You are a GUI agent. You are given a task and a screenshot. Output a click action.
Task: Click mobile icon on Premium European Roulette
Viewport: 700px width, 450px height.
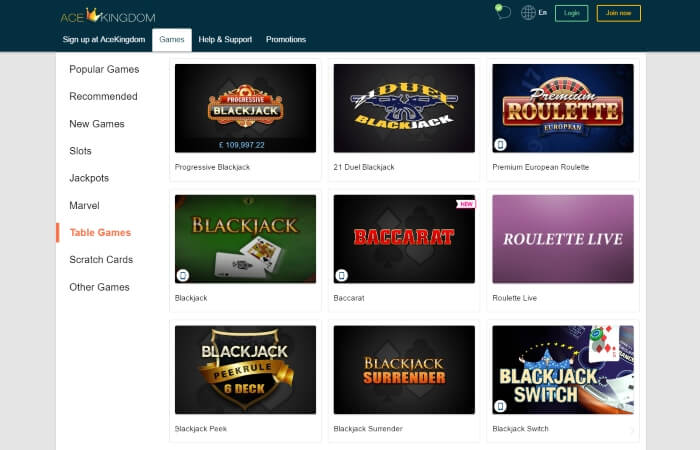(500, 145)
